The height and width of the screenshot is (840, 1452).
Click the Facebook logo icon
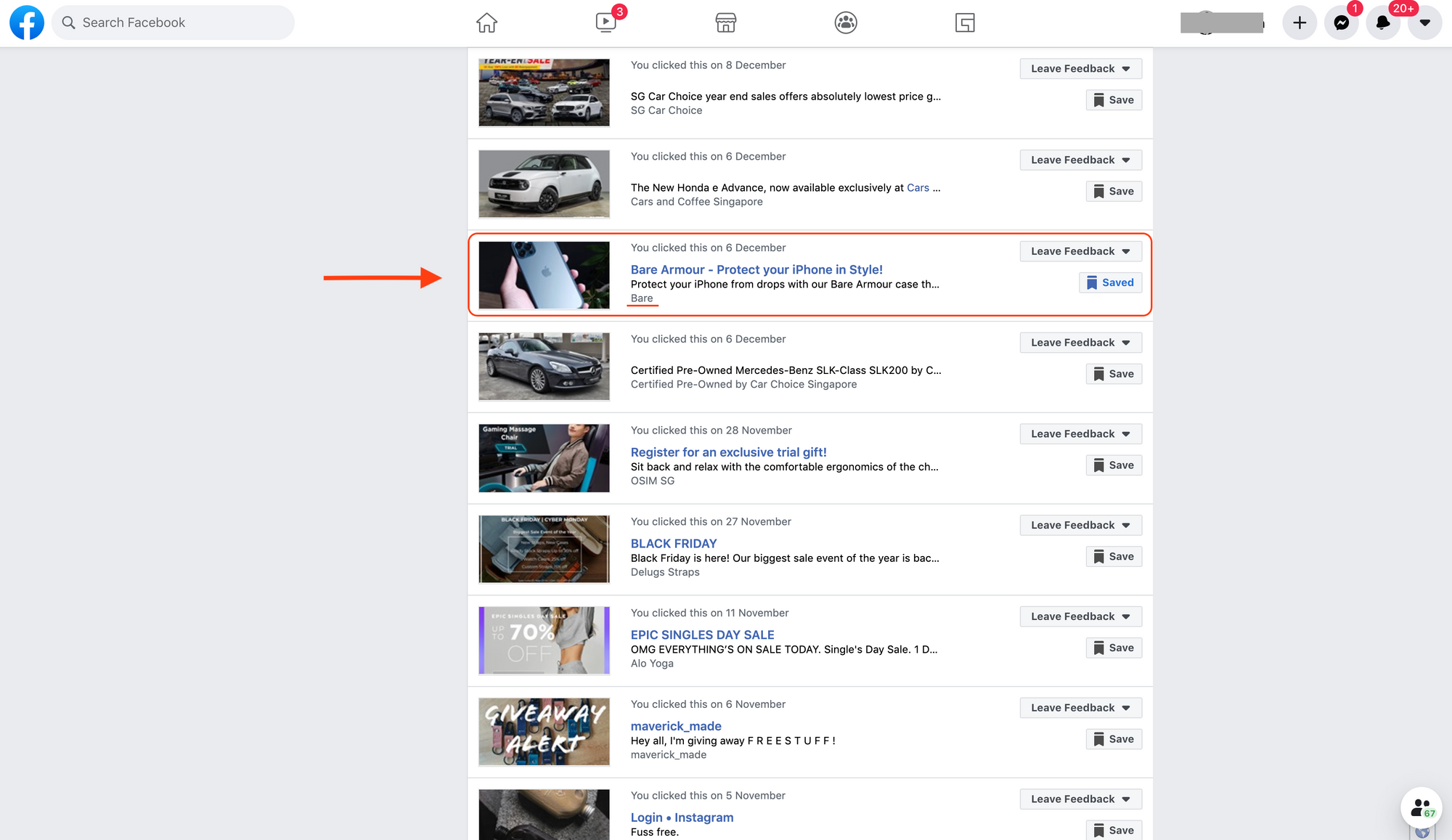tap(27, 23)
